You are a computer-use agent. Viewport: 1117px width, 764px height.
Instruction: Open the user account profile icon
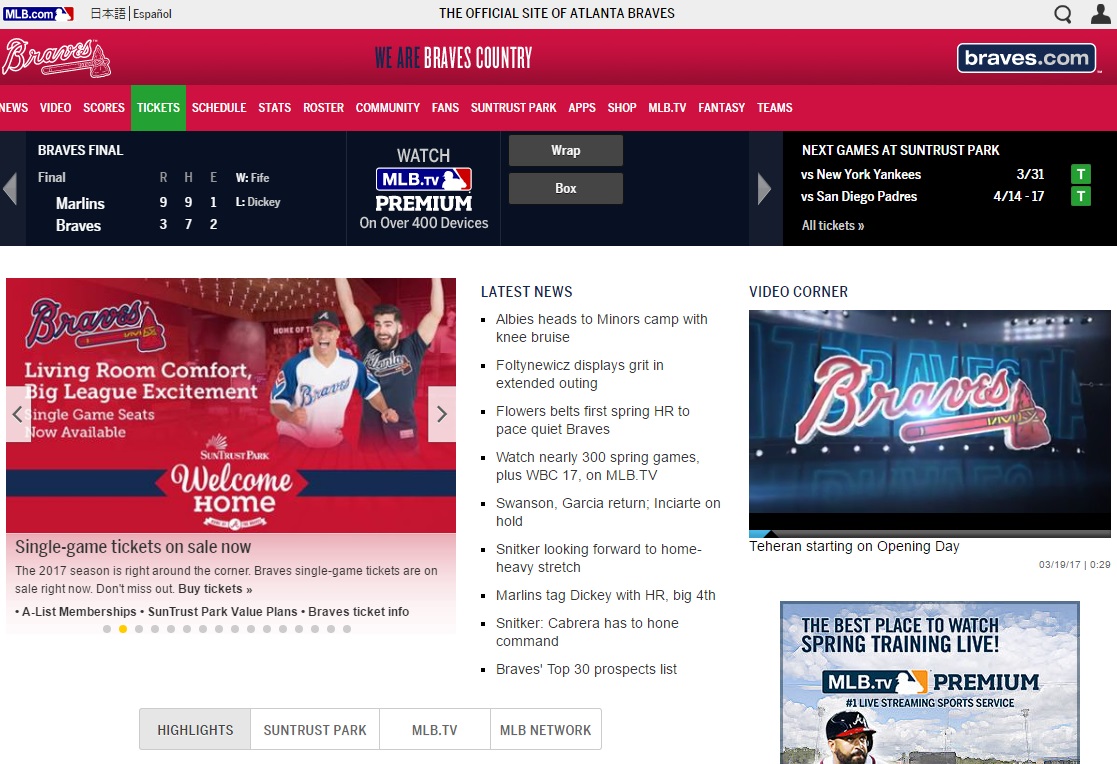click(x=1101, y=14)
